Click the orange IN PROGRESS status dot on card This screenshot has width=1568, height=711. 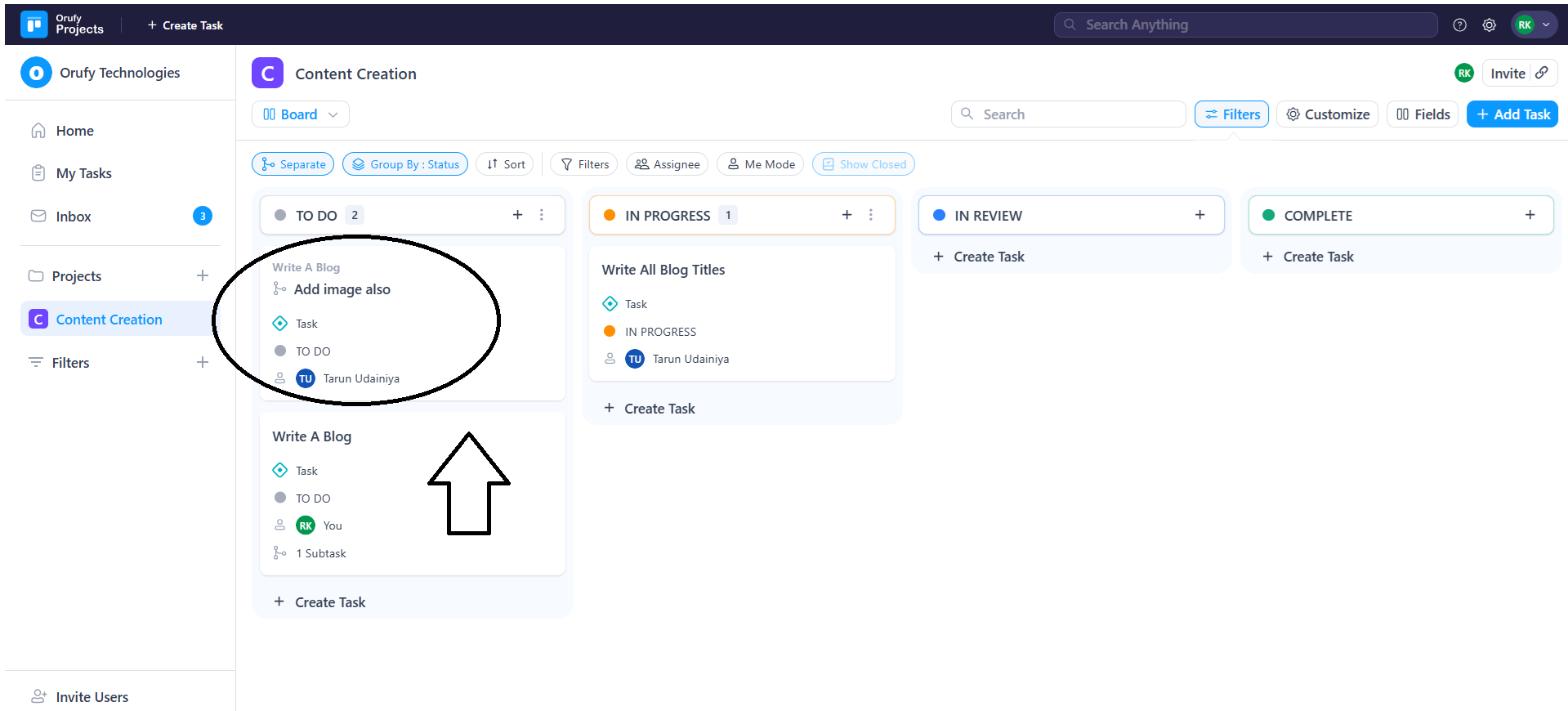(610, 332)
